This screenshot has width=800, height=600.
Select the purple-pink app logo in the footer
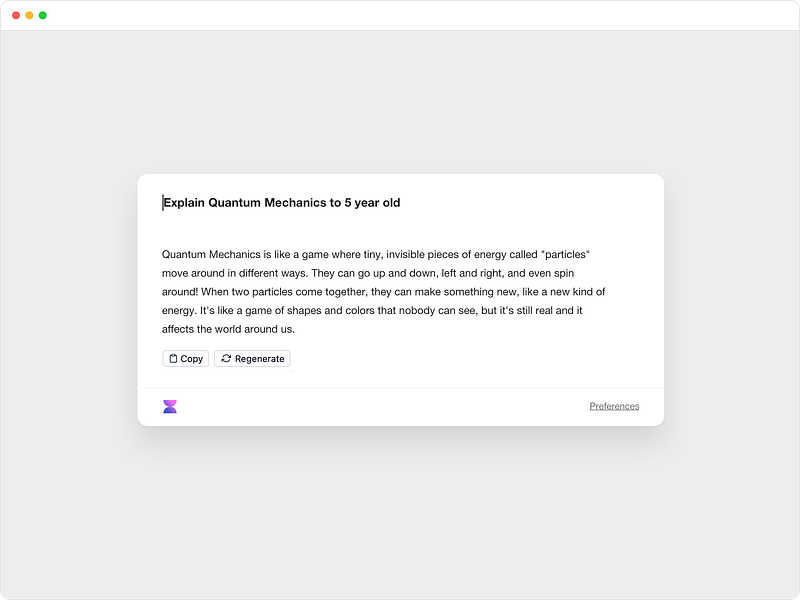[x=170, y=404]
